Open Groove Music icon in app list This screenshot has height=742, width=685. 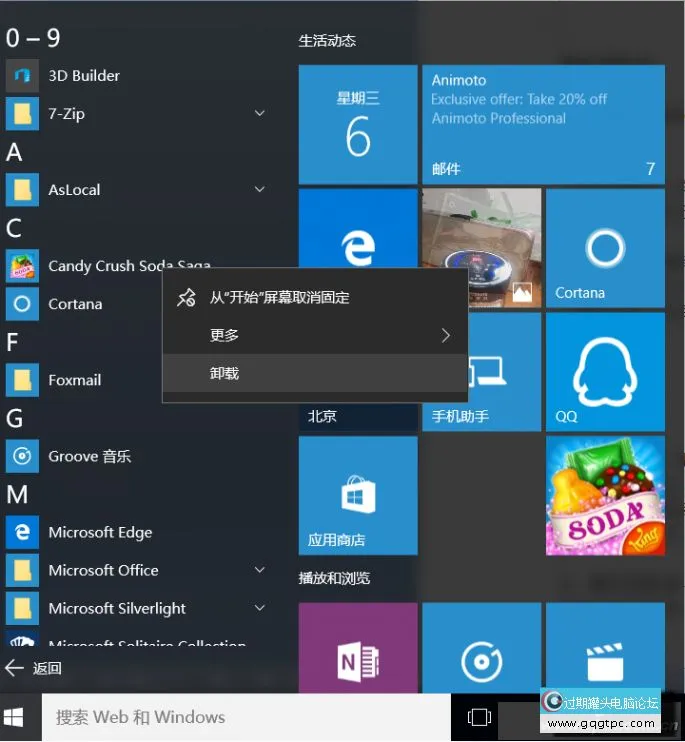point(22,456)
